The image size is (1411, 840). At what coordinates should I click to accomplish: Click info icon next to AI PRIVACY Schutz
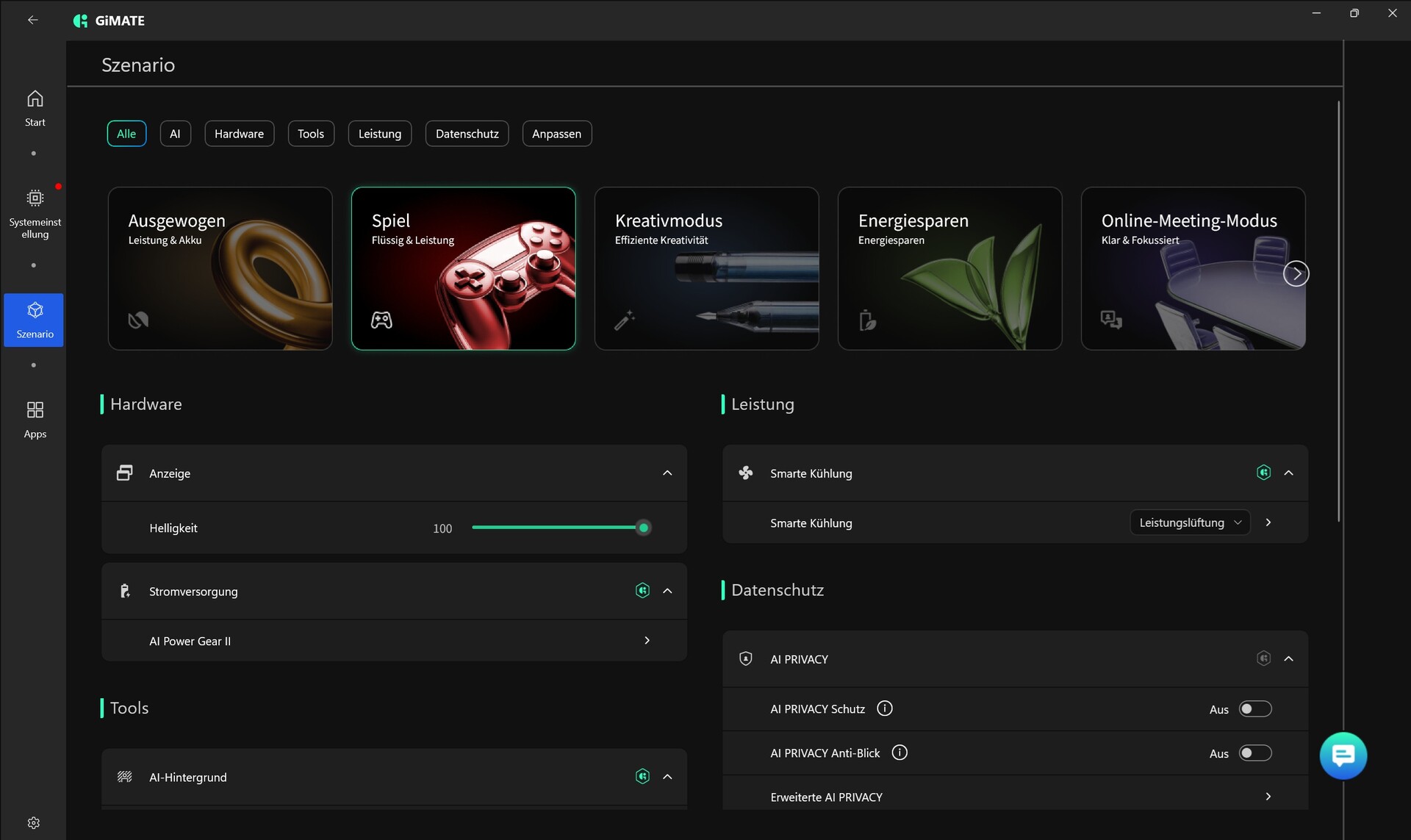(885, 708)
